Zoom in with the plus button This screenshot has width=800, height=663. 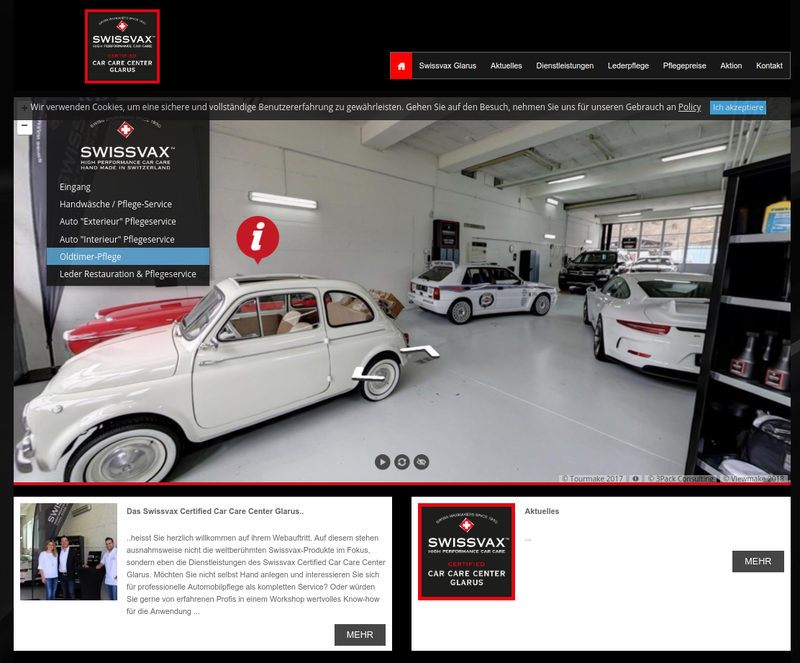click(24, 108)
